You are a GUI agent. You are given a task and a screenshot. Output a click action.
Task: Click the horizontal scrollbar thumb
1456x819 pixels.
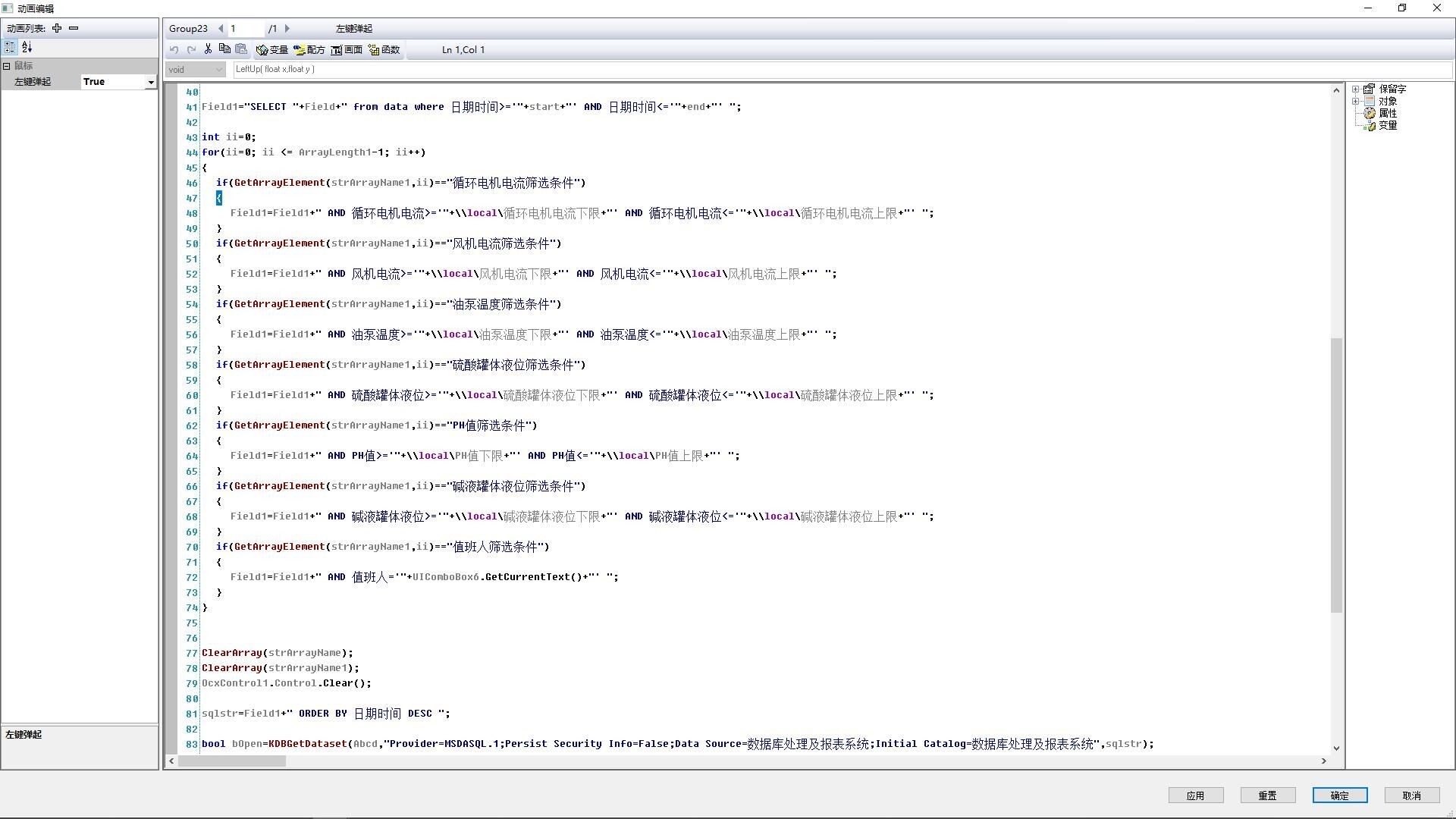click(231, 761)
